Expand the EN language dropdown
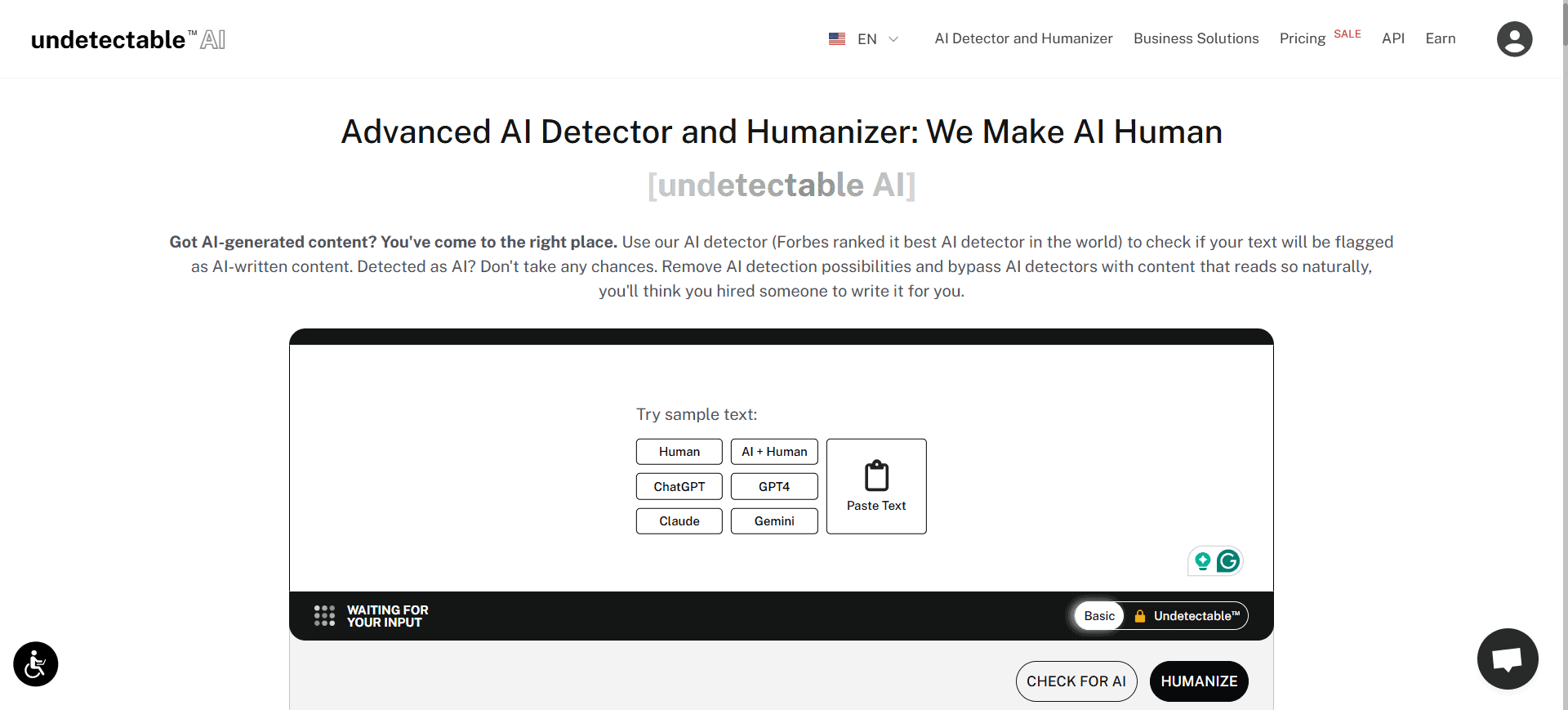The image size is (1568, 710). click(x=878, y=38)
